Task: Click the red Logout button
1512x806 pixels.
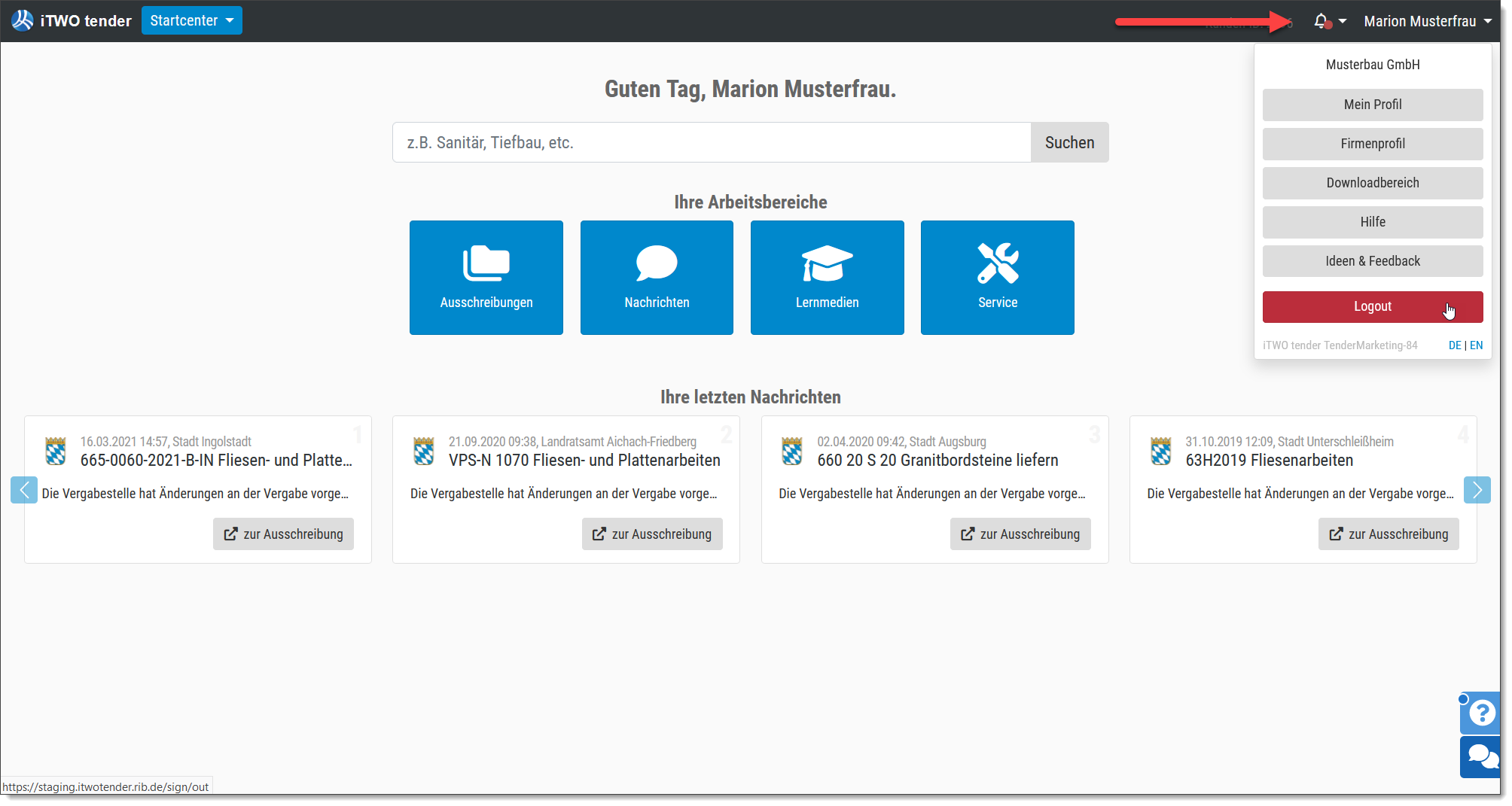Action: (1373, 306)
